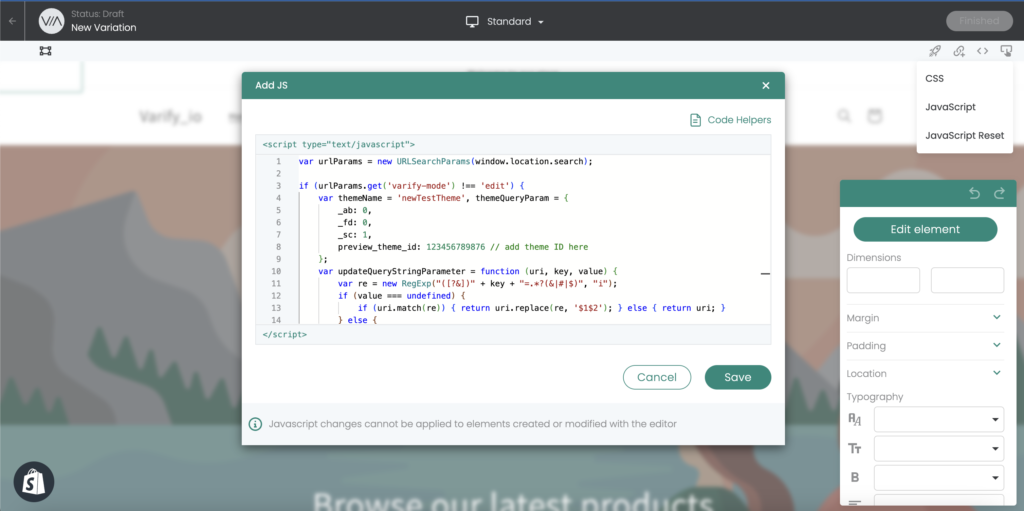Click the add link icon
Screen dimensions: 1024x511
959,51
